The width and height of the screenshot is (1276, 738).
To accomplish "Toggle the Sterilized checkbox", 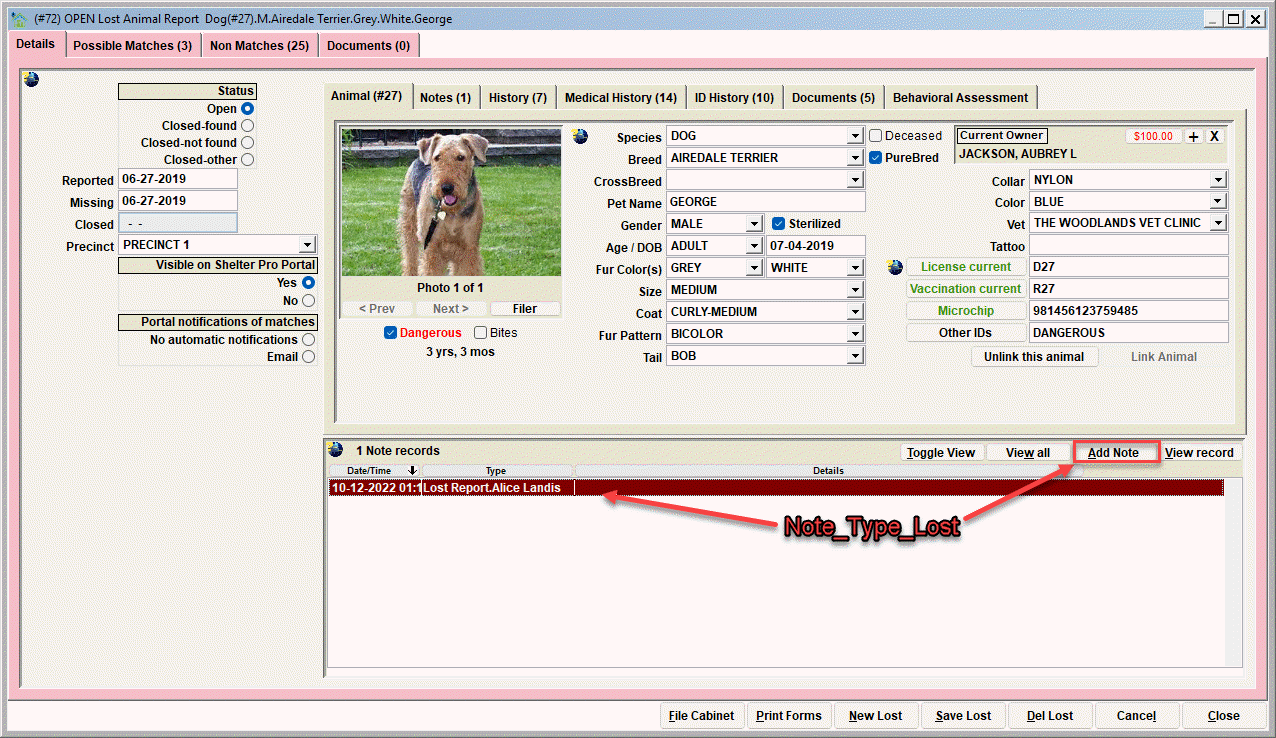I will pyautogui.click(x=779, y=224).
